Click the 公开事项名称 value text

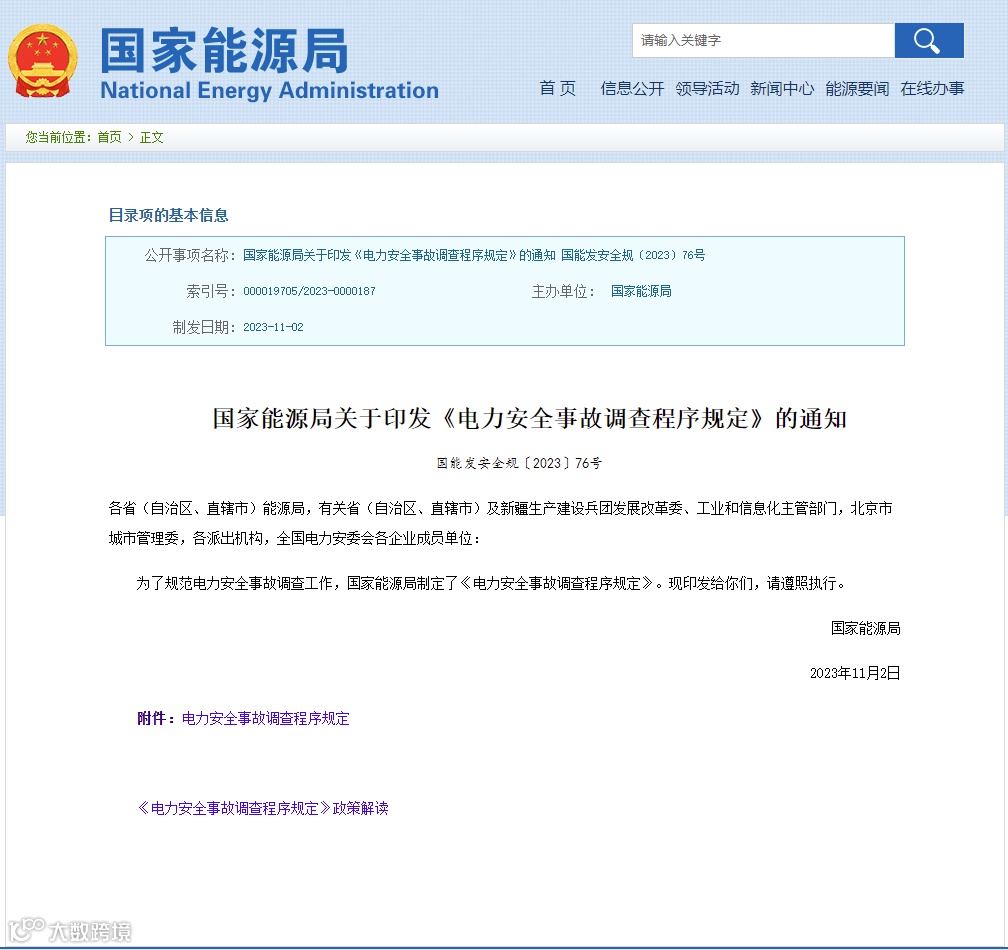tap(474, 255)
